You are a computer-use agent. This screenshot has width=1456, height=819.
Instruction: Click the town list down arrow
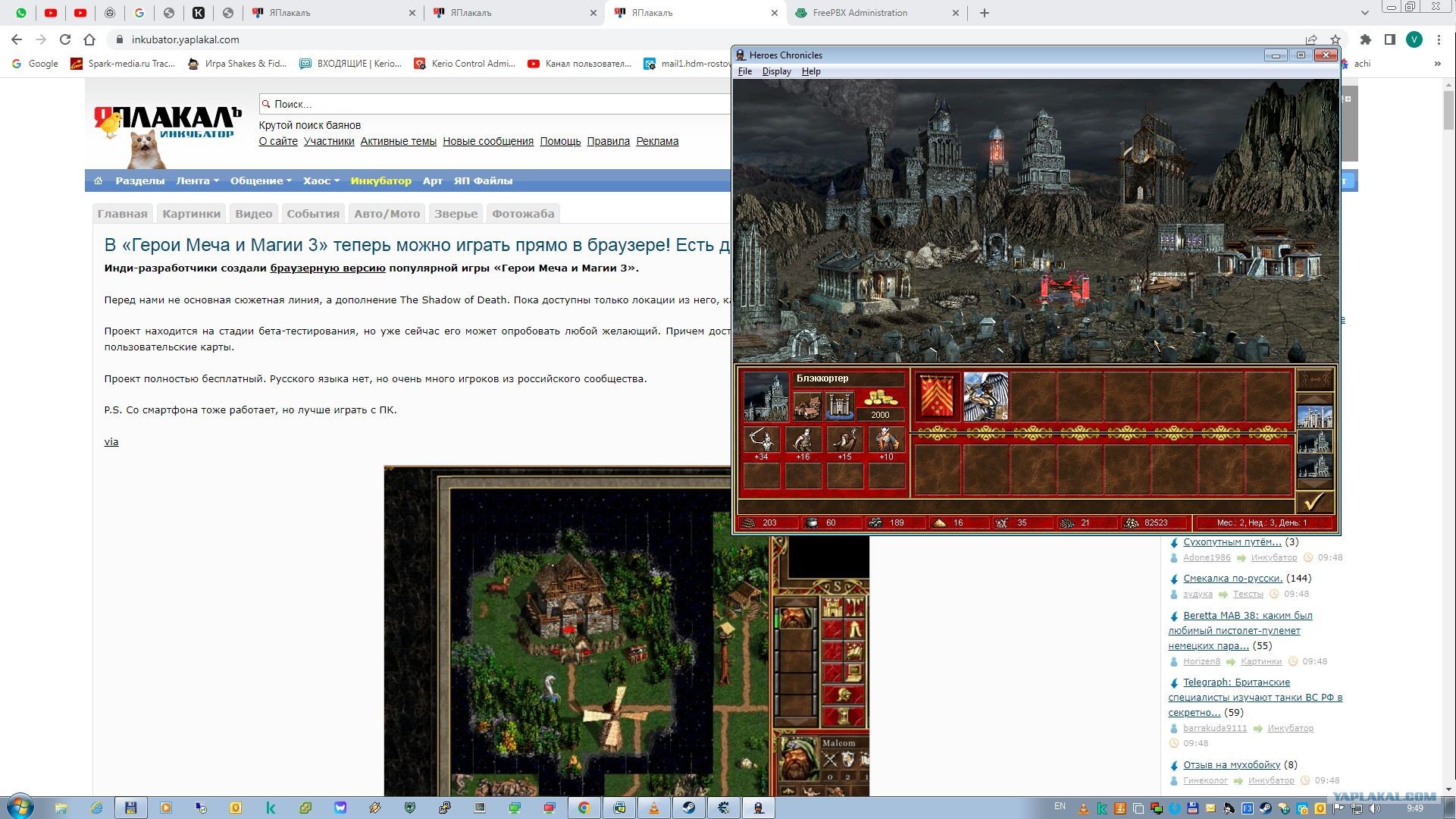(1314, 484)
